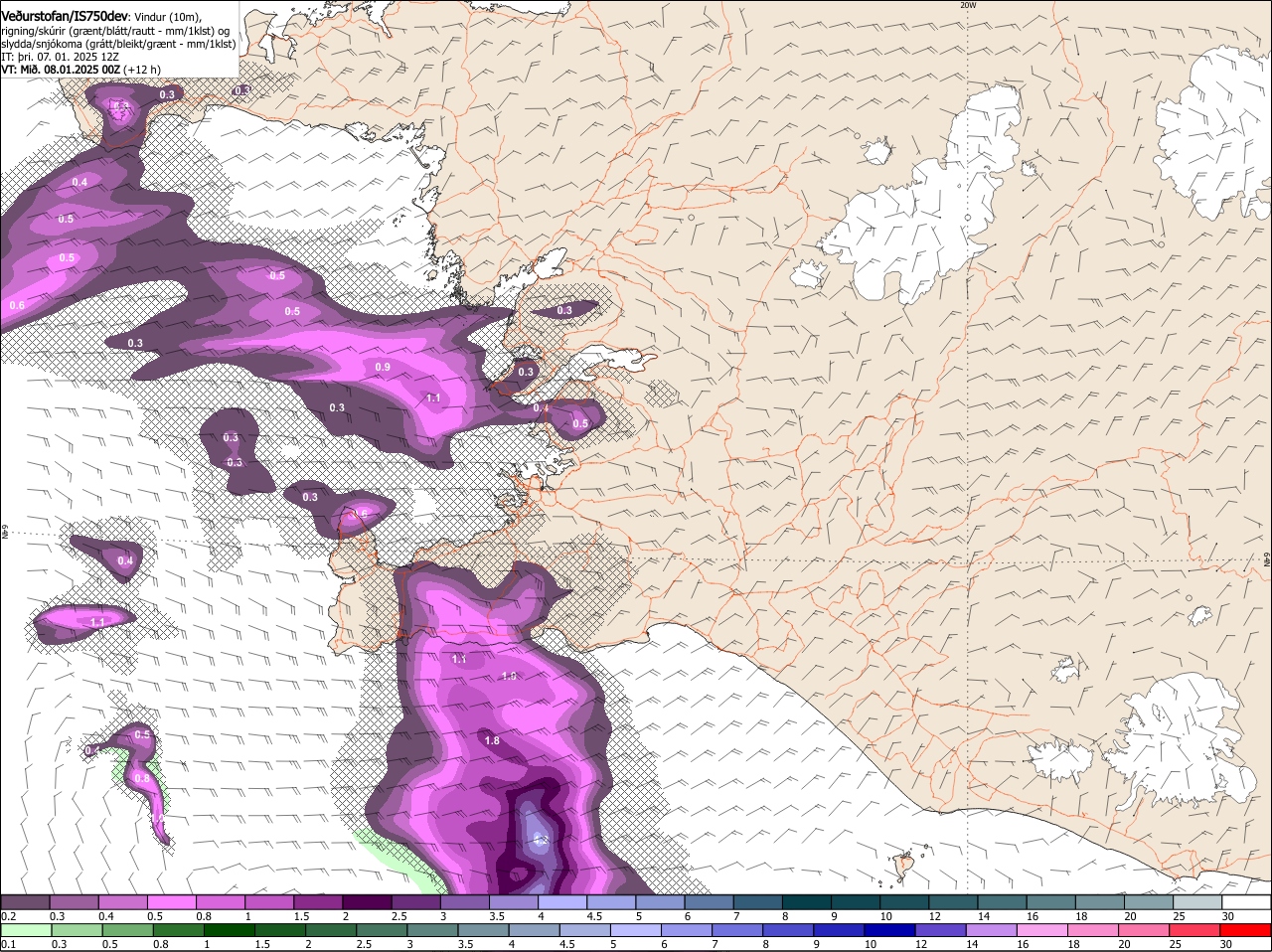Click the '0.8' value on the small green-edged blob
The height and width of the screenshot is (952, 1272).
click(x=142, y=778)
